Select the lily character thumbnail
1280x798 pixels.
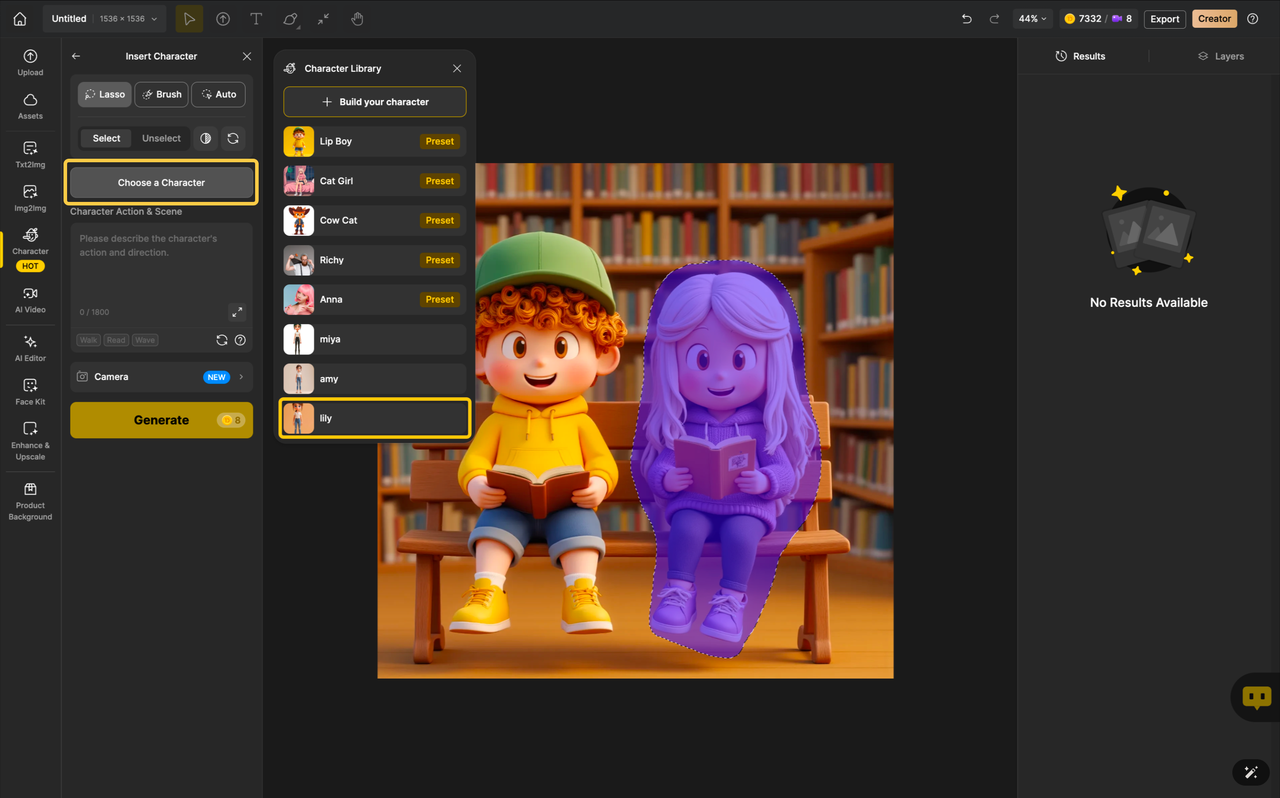[298, 418]
